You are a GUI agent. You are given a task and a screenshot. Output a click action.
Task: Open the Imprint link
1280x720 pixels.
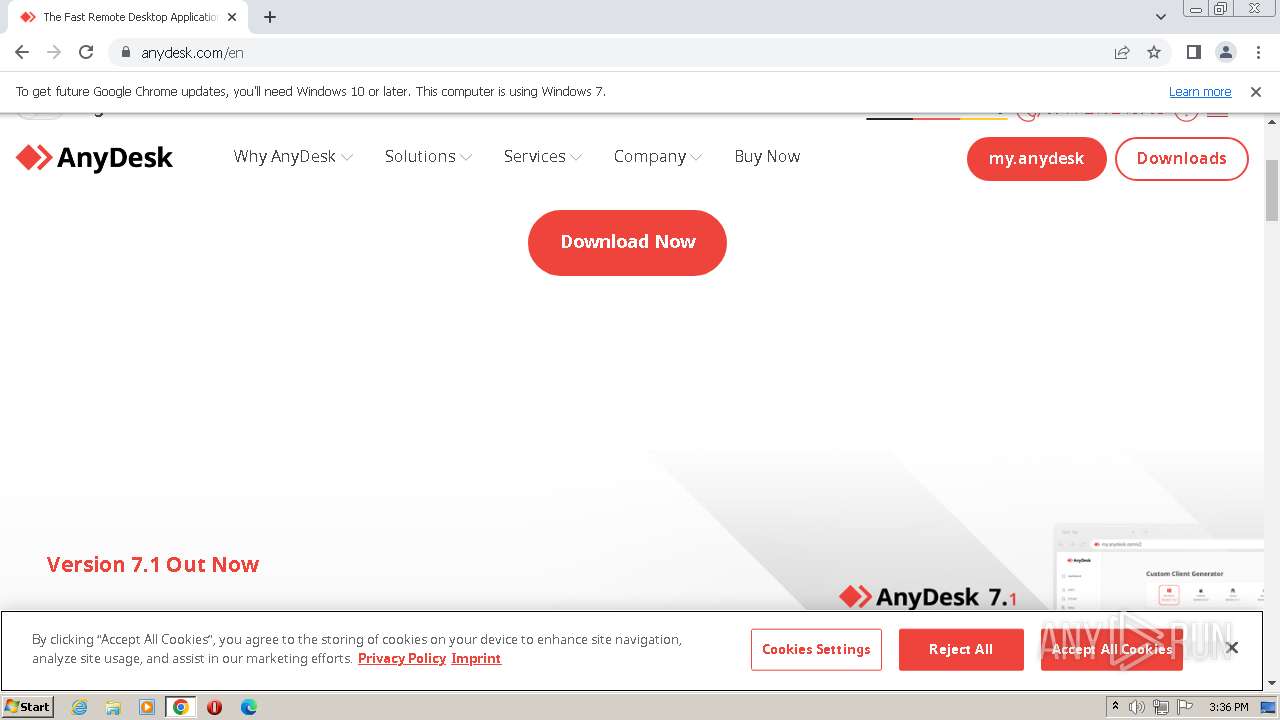pos(476,658)
